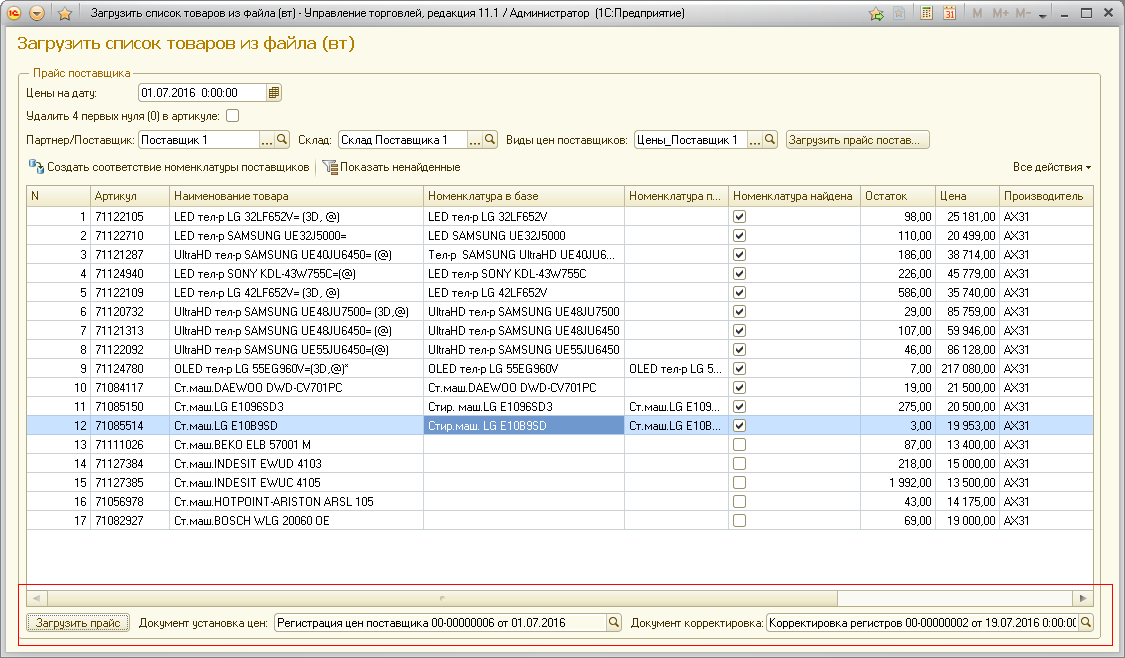Open the round arrow dropdown beside the 1C logo
This screenshot has height=658, width=1125.
pos(37,13)
